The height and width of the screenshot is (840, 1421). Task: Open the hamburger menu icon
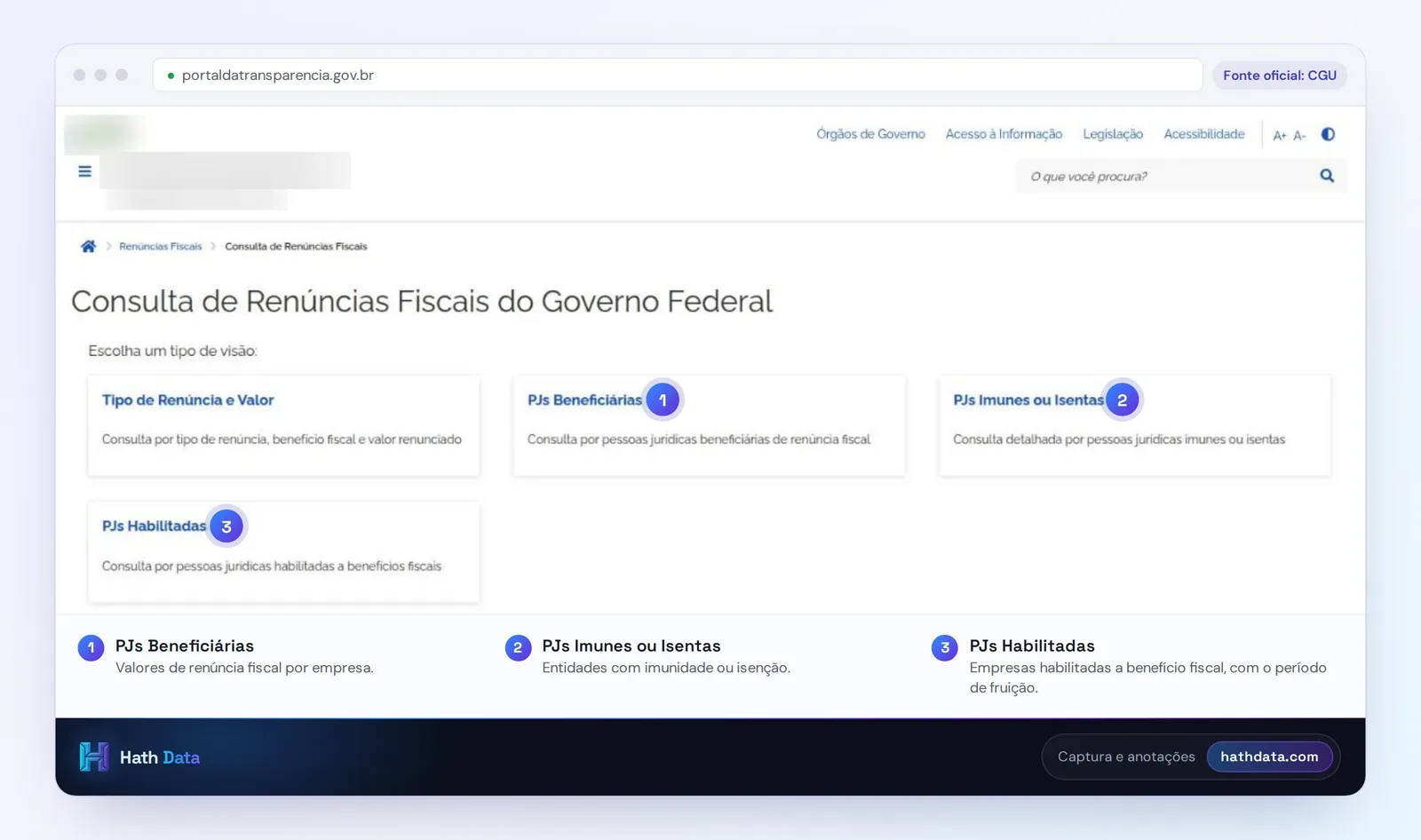coord(84,171)
